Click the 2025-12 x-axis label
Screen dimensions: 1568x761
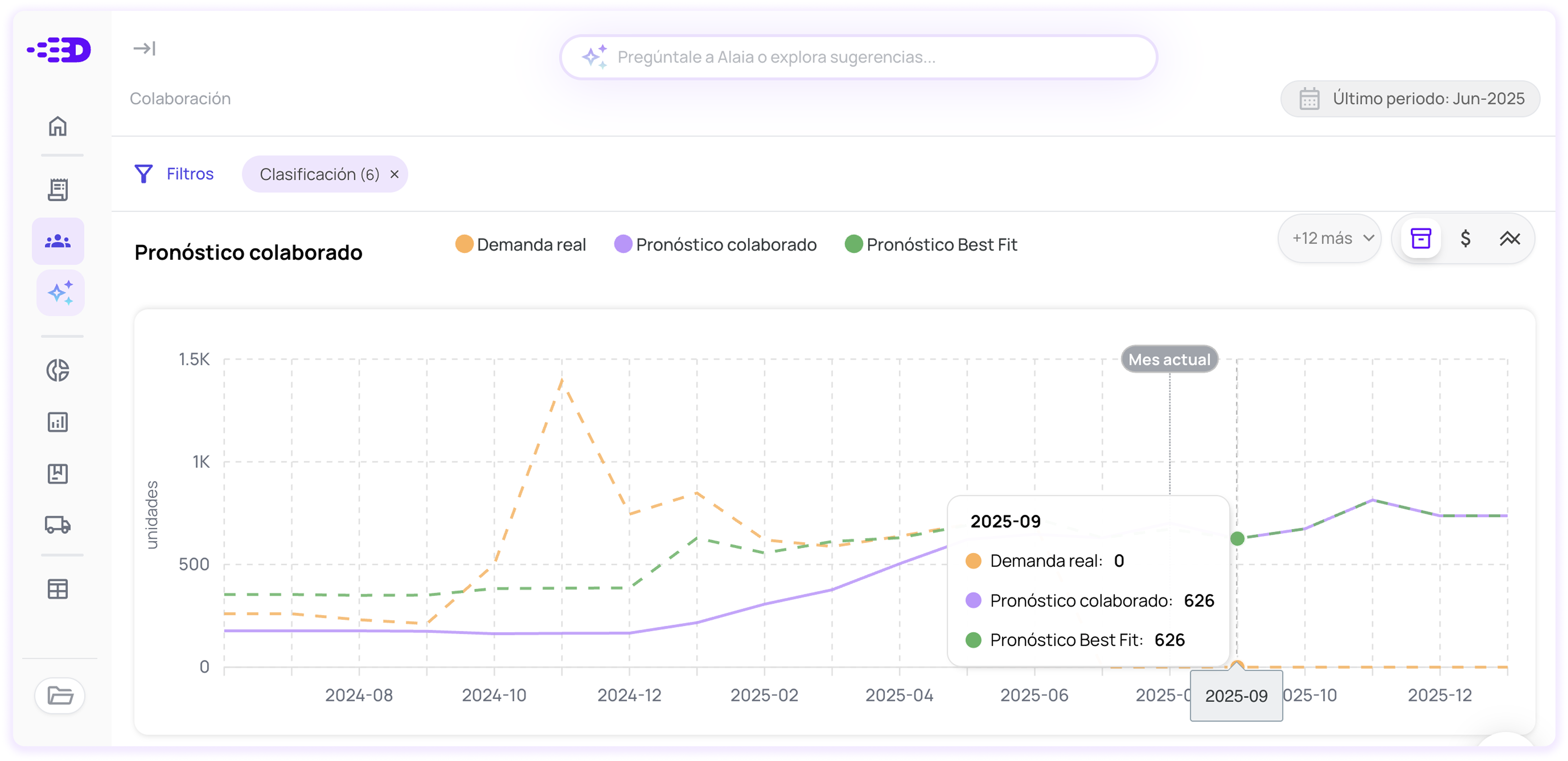[1440, 695]
